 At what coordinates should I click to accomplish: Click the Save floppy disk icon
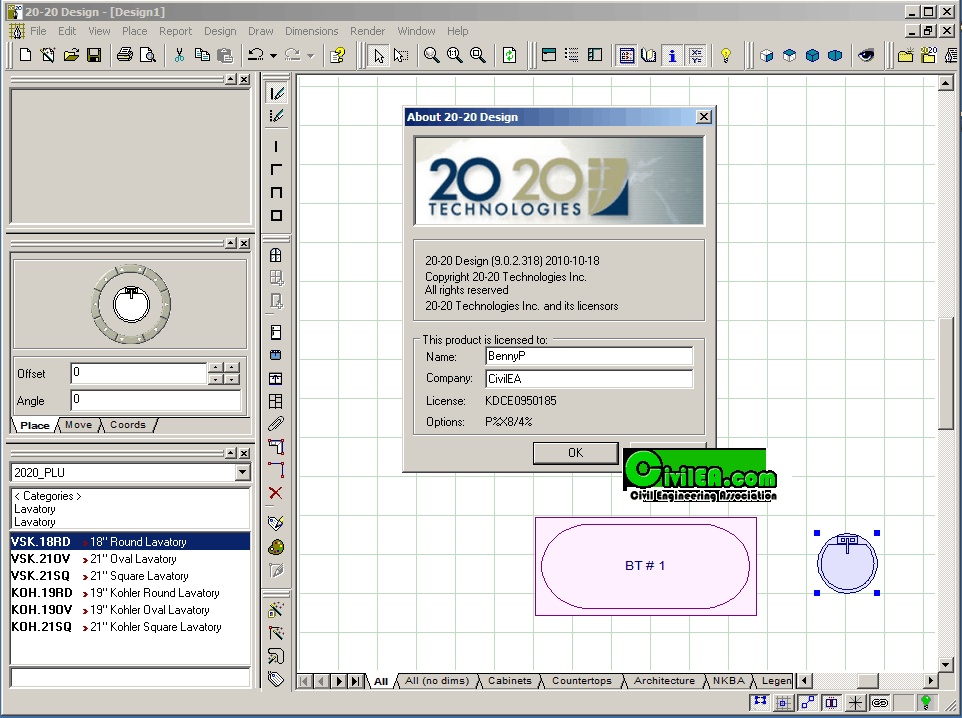coord(94,56)
